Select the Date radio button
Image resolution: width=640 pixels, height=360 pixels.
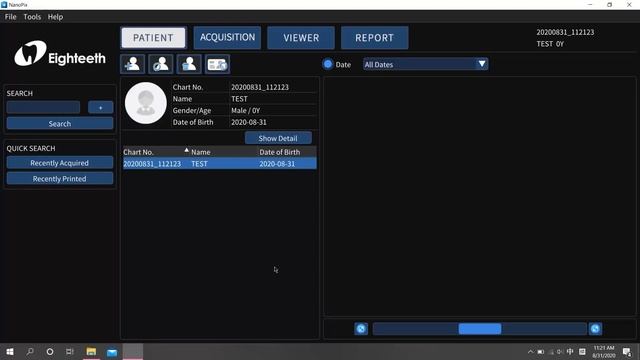pos(328,64)
